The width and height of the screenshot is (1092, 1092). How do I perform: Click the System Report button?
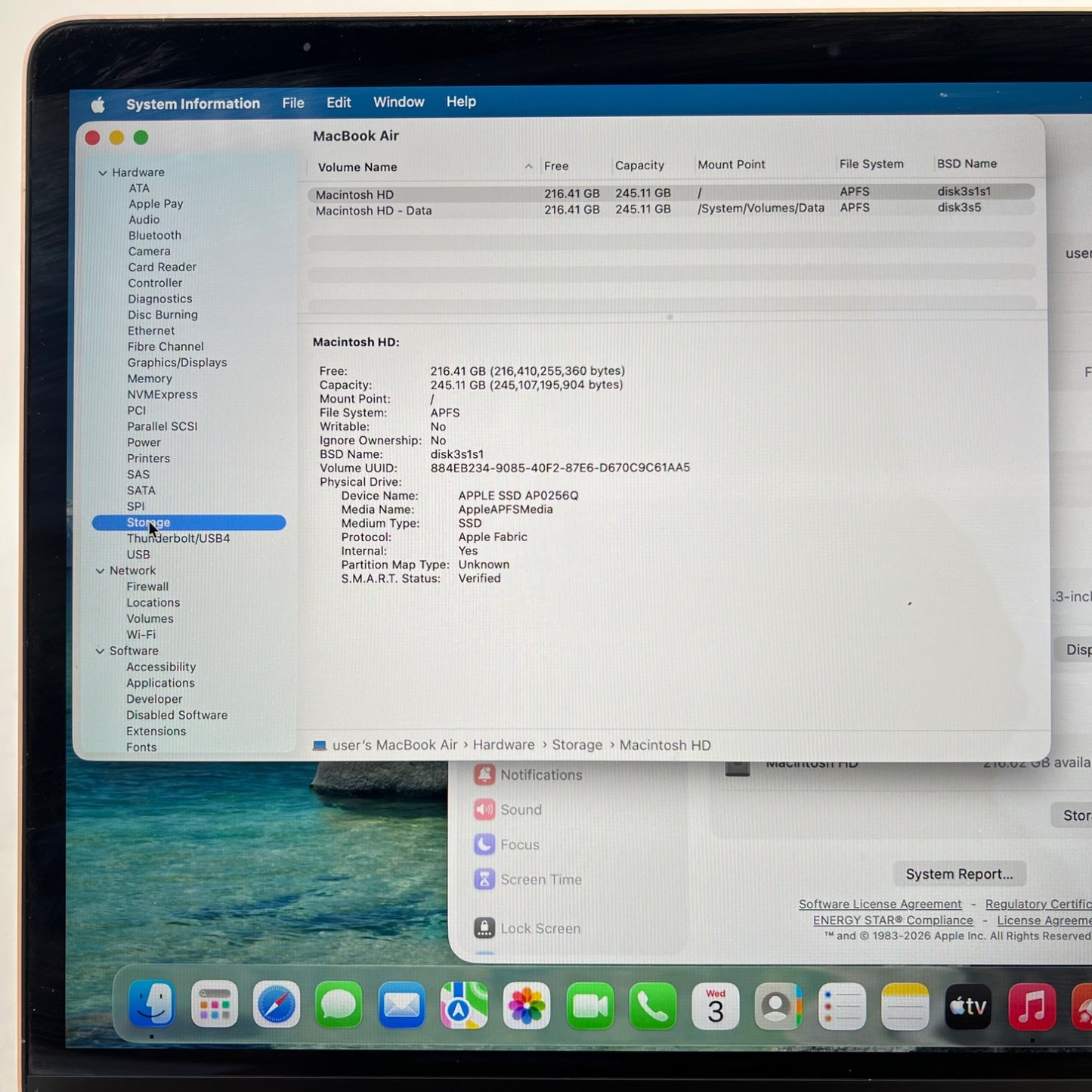[x=959, y=874]
